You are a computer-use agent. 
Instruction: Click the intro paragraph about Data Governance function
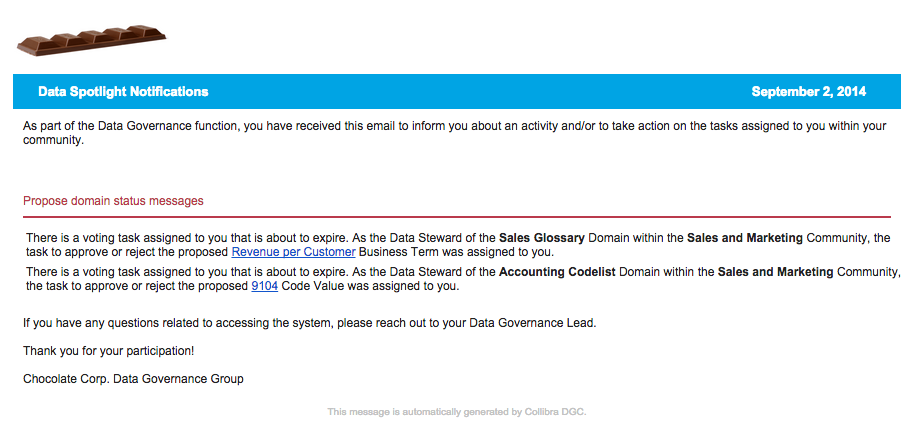tap(455, 133)
